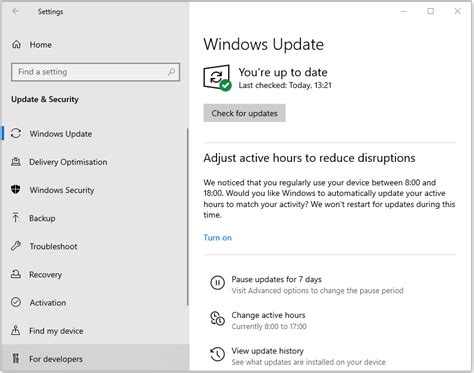Minimize the Settings window
This screenshot has height=373, width=474.
[404, 11]
